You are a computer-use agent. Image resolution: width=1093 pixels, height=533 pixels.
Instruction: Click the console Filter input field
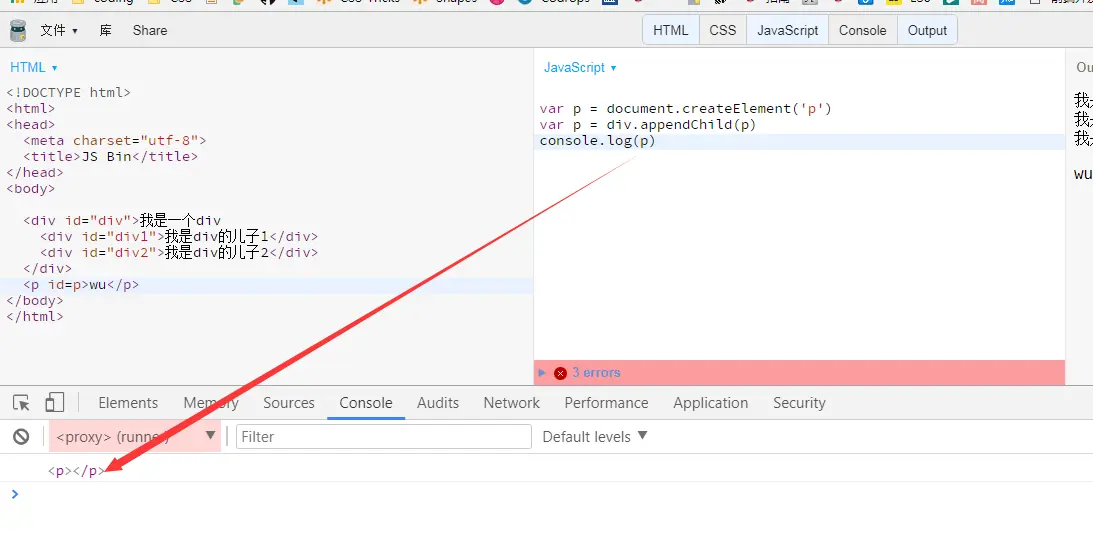384,437
